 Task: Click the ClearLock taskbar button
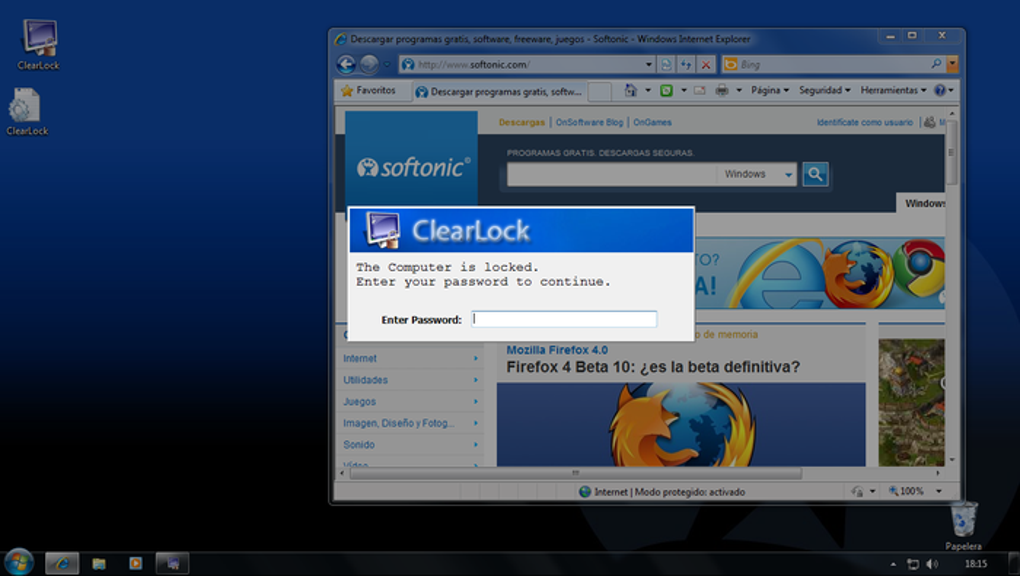click(x=172, y=563)
